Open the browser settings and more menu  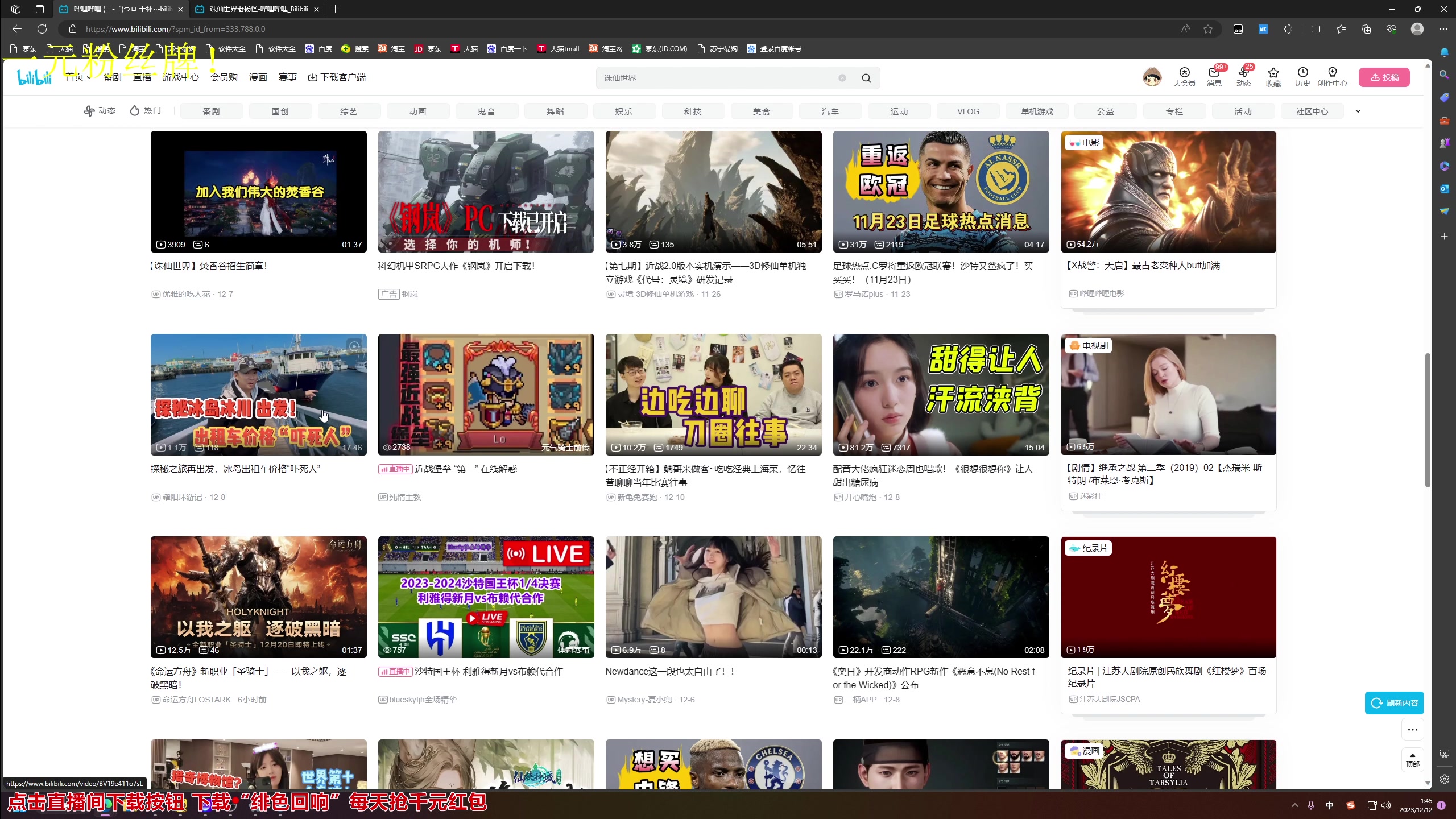1443,29
